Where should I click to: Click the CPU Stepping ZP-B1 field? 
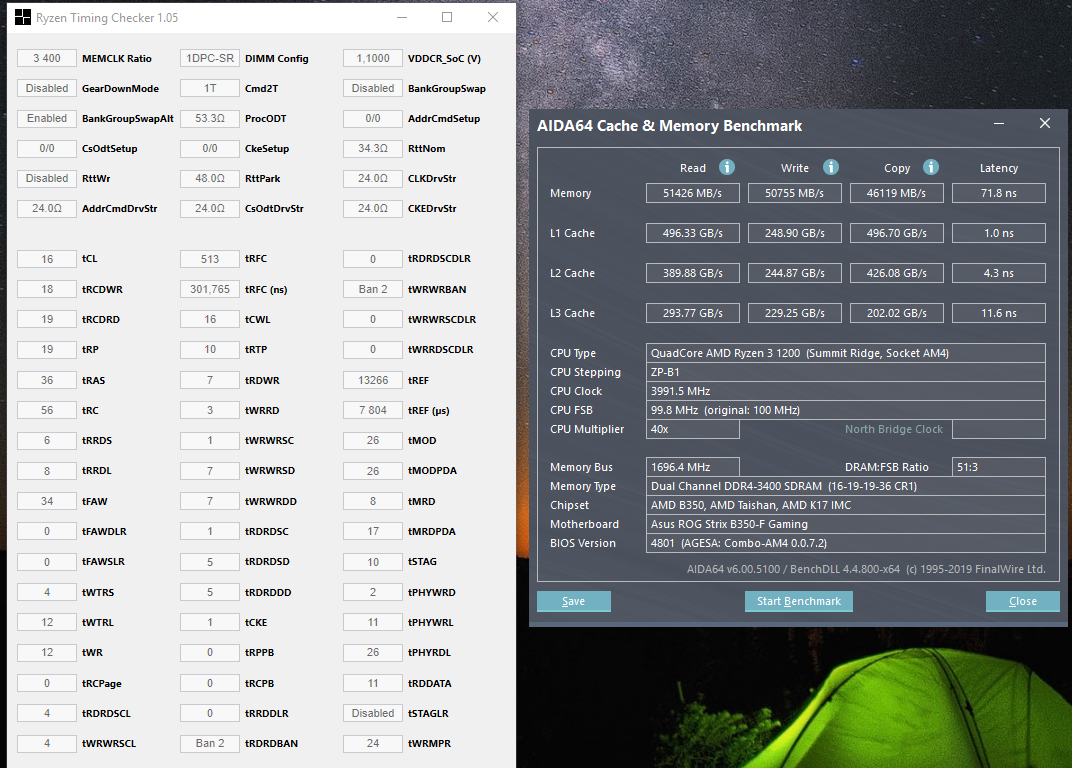click(846, 372)
